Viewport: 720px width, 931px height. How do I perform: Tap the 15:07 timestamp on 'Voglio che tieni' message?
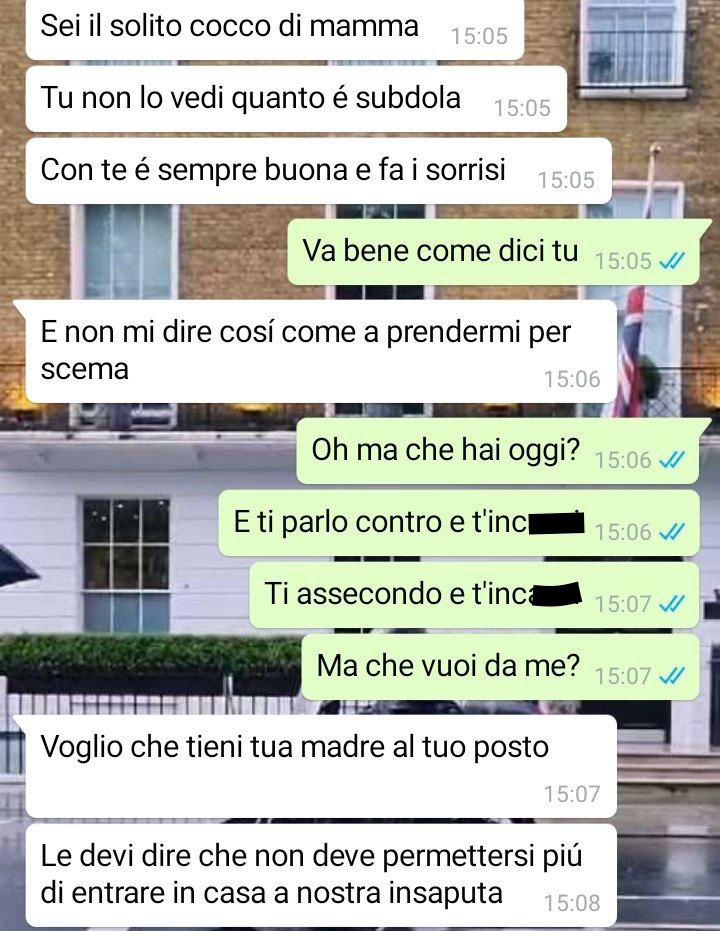coord(572,794)
